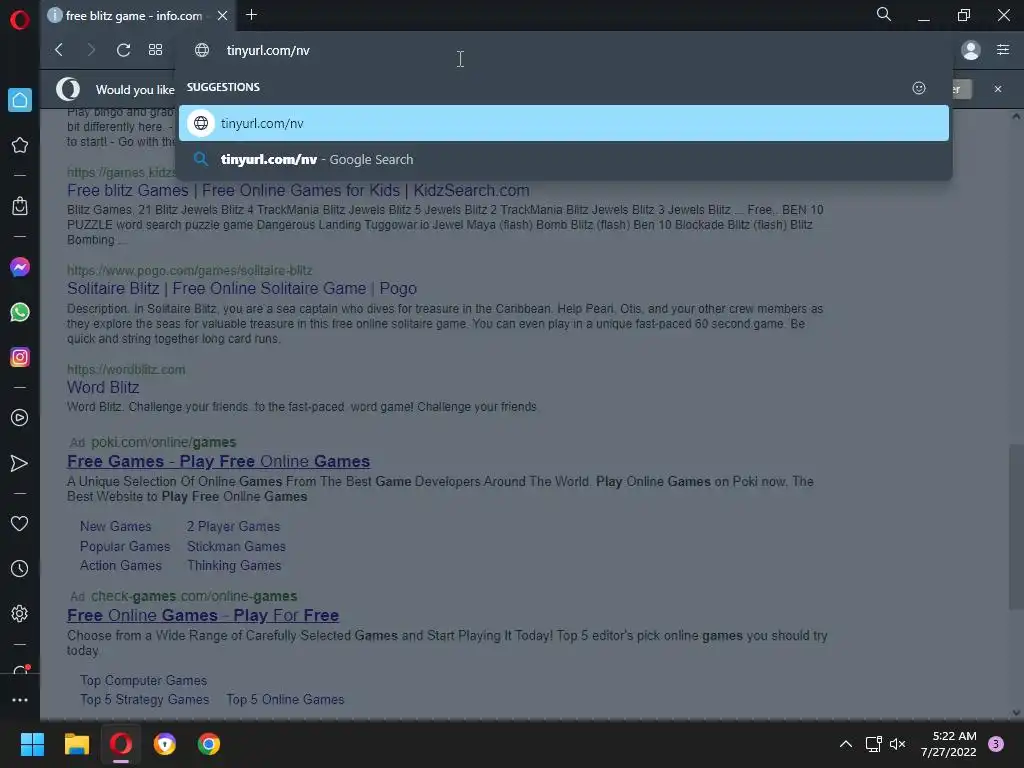Open the Speed Dial grid view
The image size is (1024, 768).
pos(155,50)
